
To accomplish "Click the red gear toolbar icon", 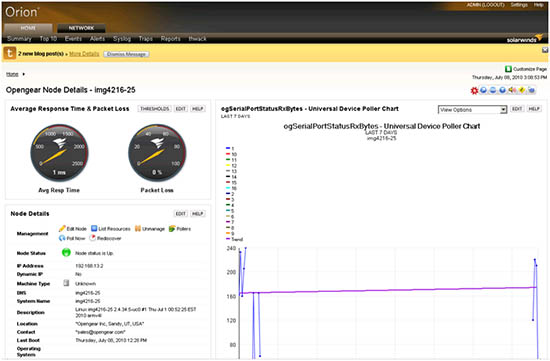I will pos(474,91).
